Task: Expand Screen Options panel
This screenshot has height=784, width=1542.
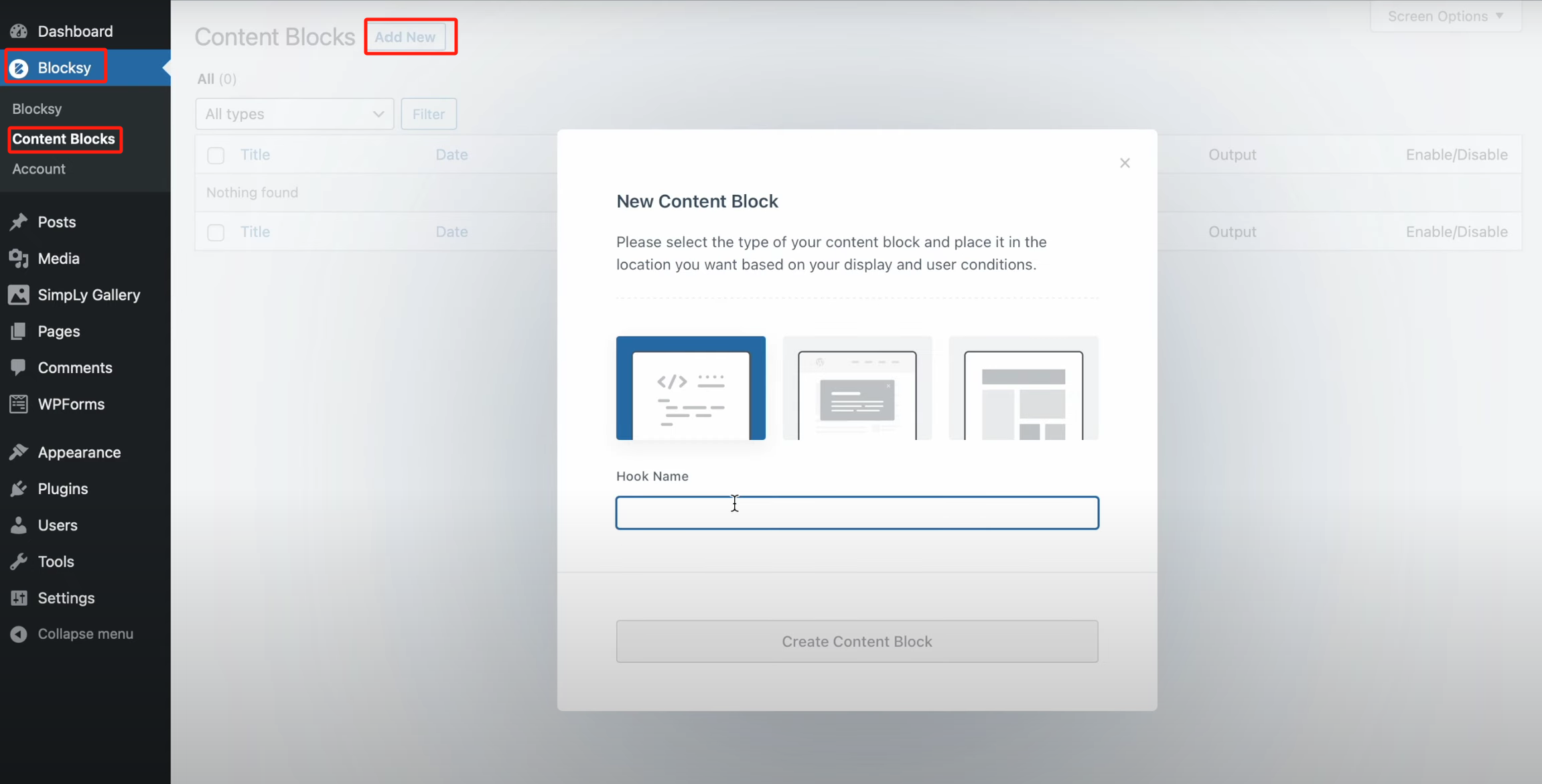Action: [x=1445, y=16]
